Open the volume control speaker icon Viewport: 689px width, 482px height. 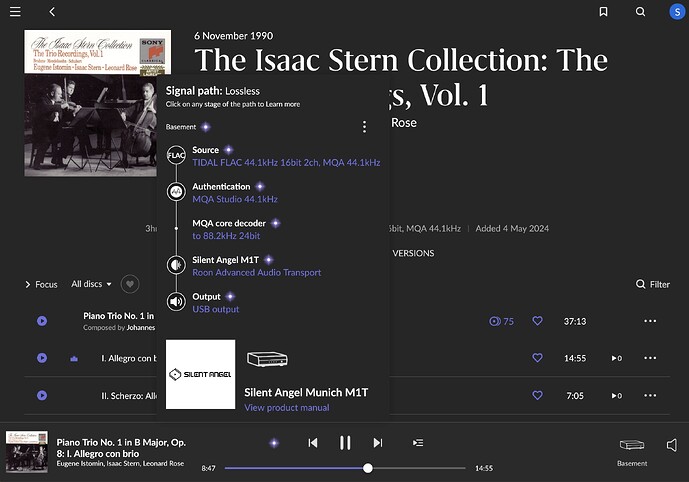tap(671, 446)
